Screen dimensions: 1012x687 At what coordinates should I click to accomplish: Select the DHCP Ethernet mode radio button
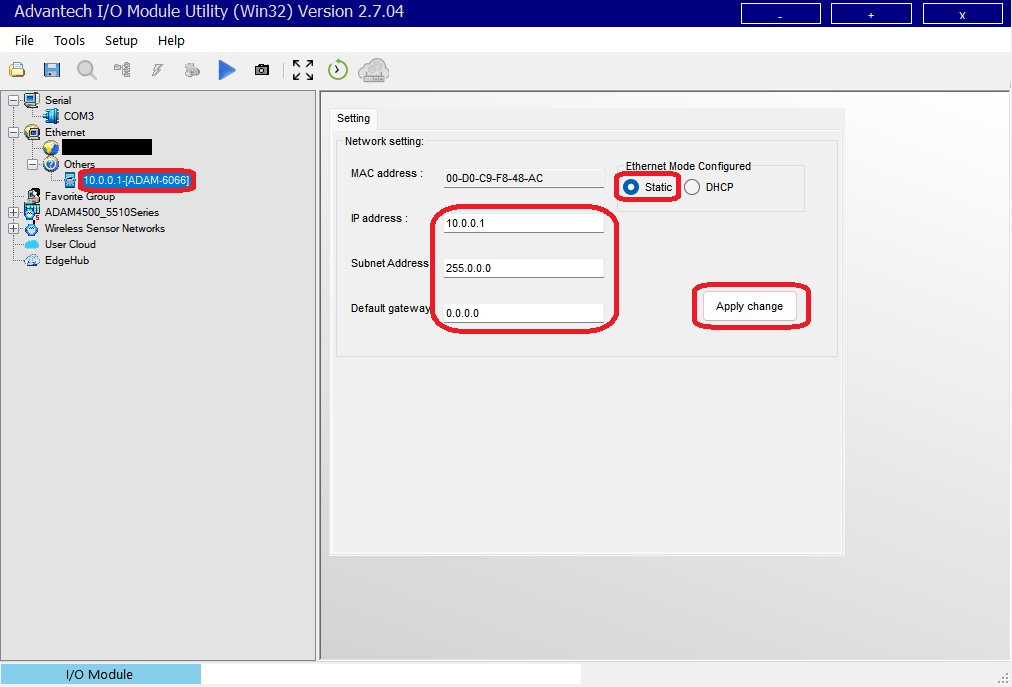point(692,187)
